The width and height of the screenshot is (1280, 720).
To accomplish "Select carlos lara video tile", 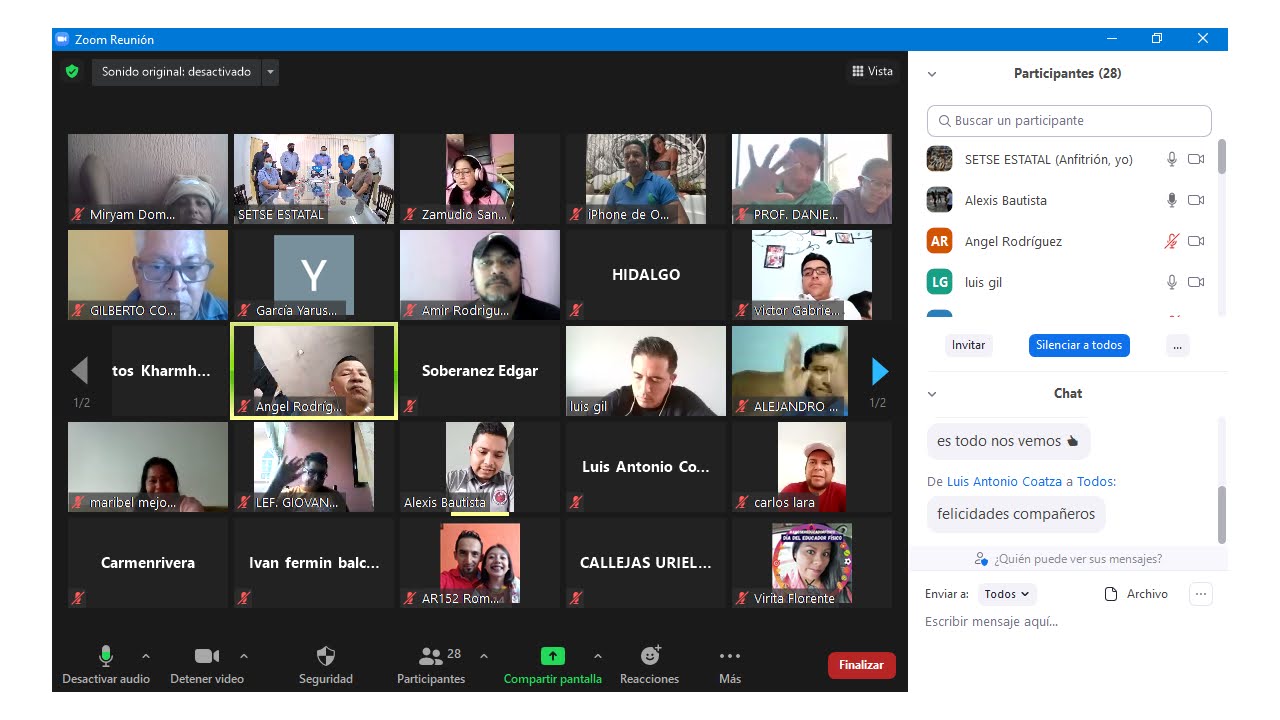I will 812,467.
